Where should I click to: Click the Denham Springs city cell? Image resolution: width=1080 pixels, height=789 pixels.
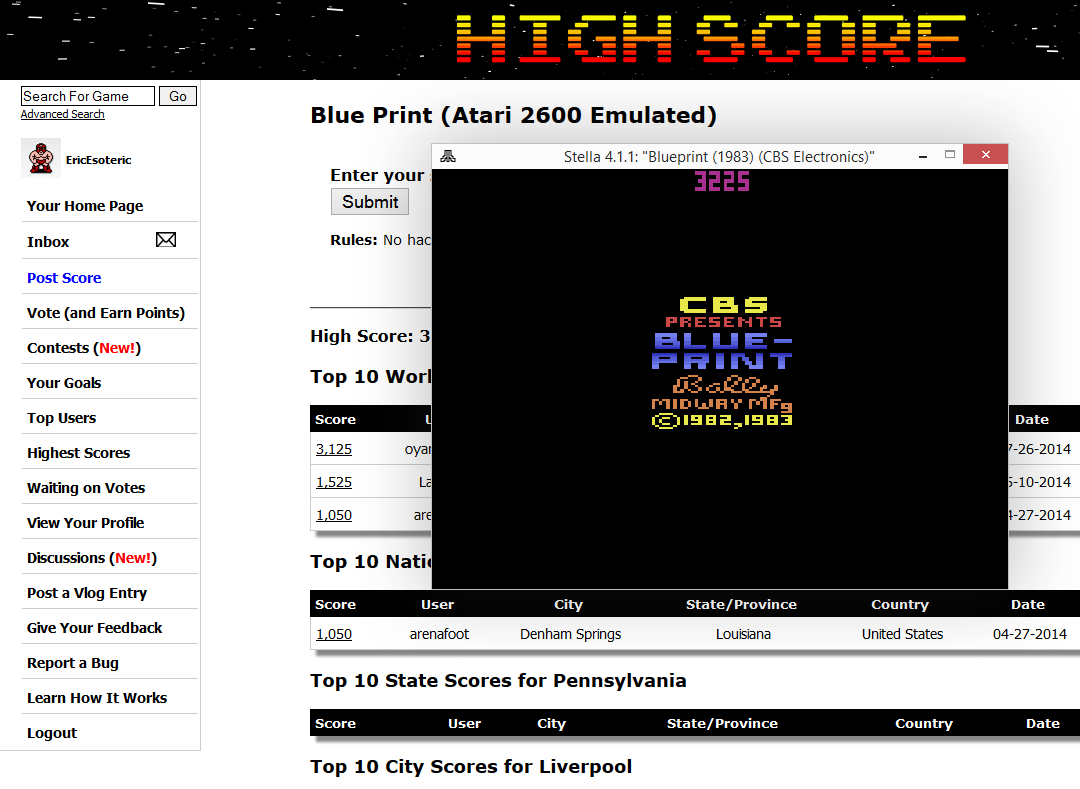570,634
